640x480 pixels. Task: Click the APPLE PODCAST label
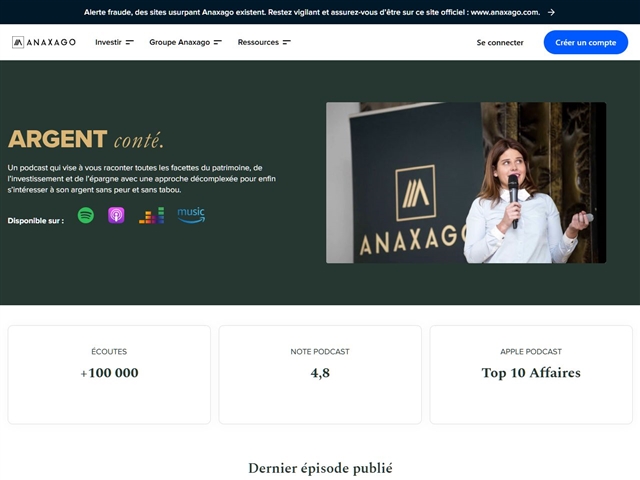pos(531,351)
